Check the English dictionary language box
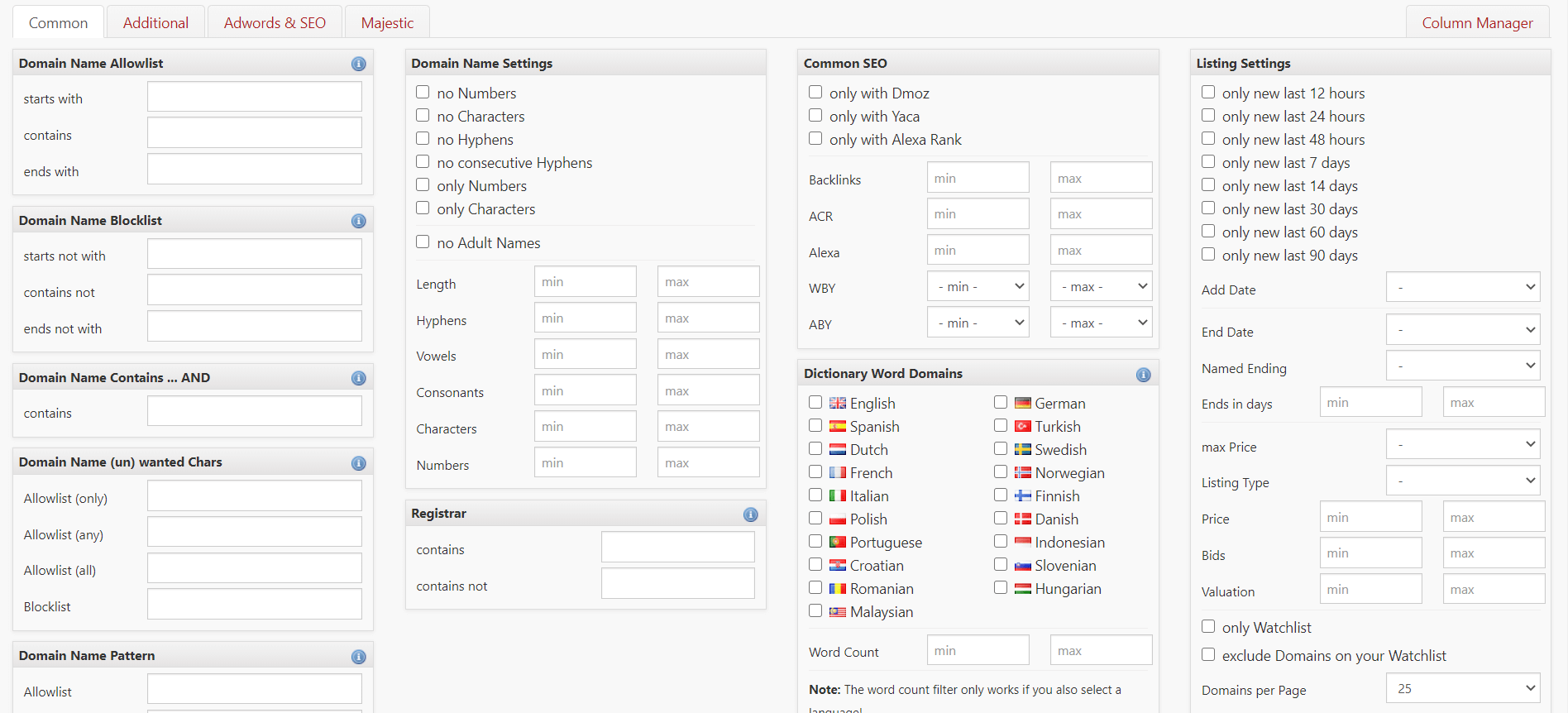The height and width of the screenshot is (713, 1568). tap(815, 403)
